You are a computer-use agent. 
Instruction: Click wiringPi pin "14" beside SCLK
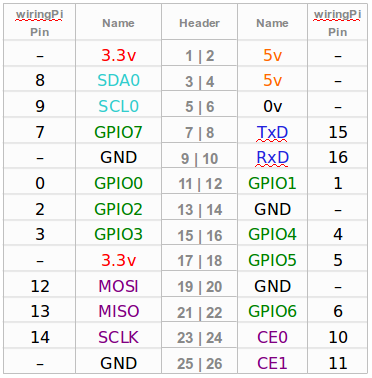point(40,337)
